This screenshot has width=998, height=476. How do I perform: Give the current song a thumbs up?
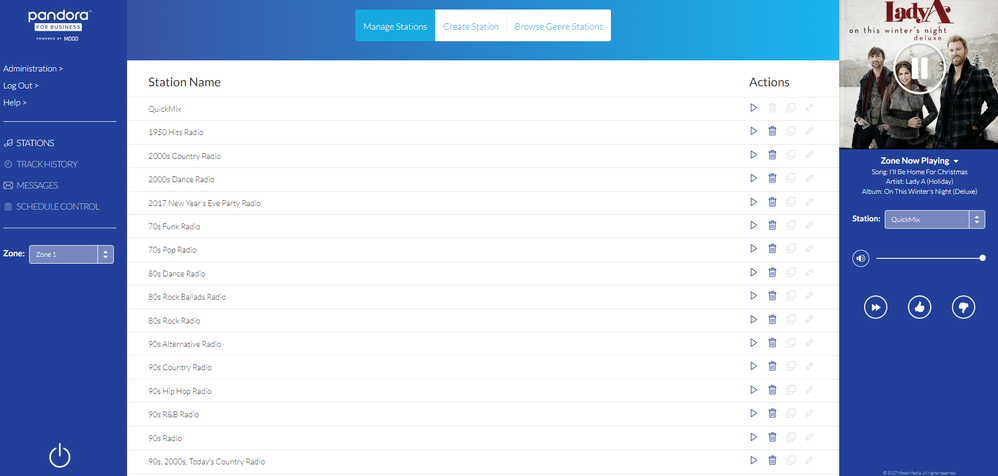pyautogui.click(x=919, y=308)
